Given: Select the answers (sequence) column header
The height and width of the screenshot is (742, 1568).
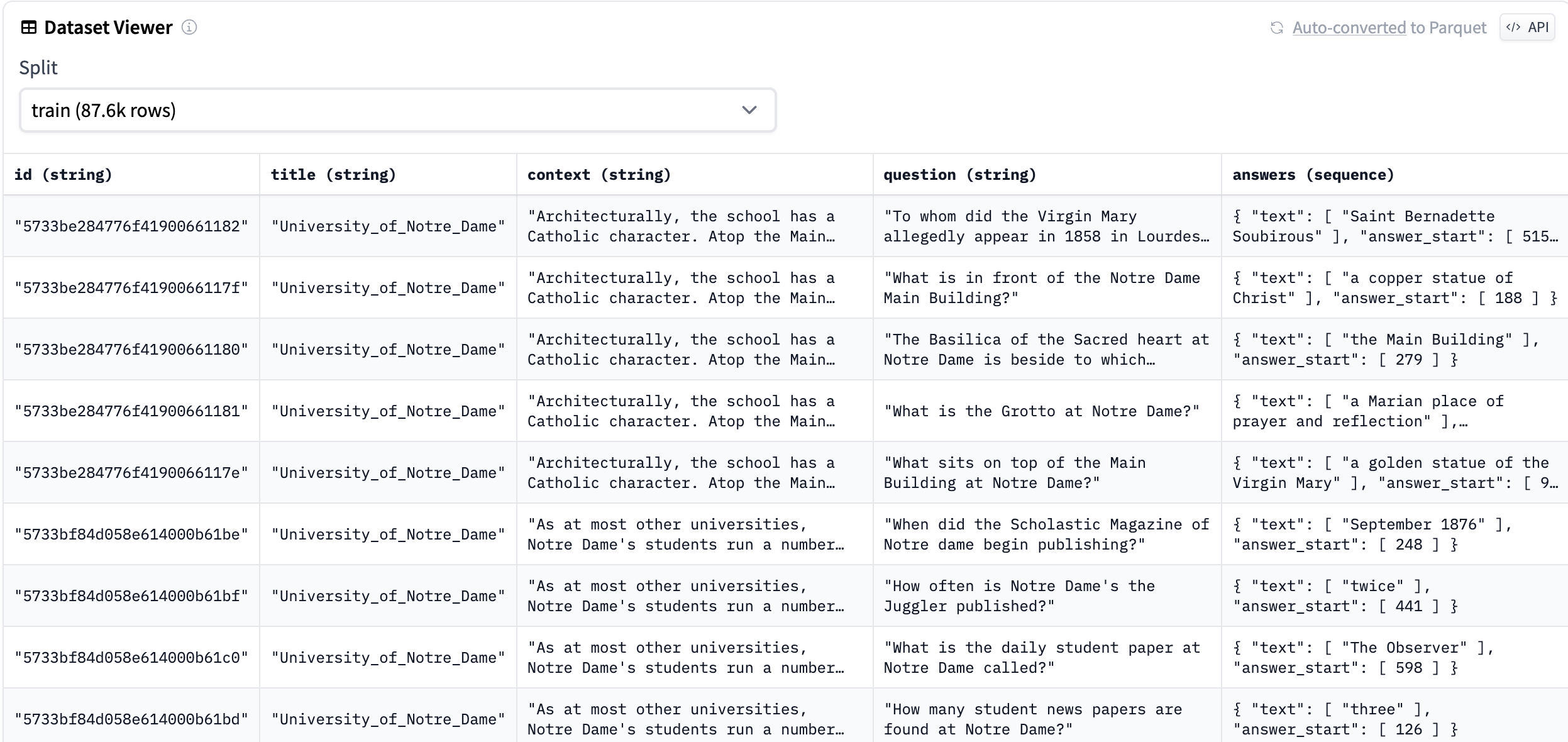Looking at the screenshot, I should pyautogui.click(x=1311, y=174).
